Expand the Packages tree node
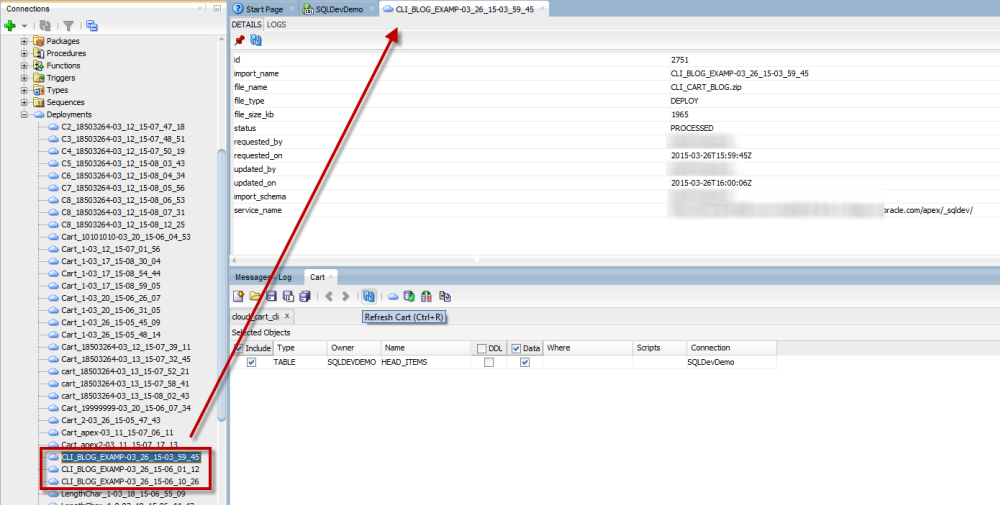The height and width of the screenshot is (505, 1000). pyautogui.click(x=24, y=41)
